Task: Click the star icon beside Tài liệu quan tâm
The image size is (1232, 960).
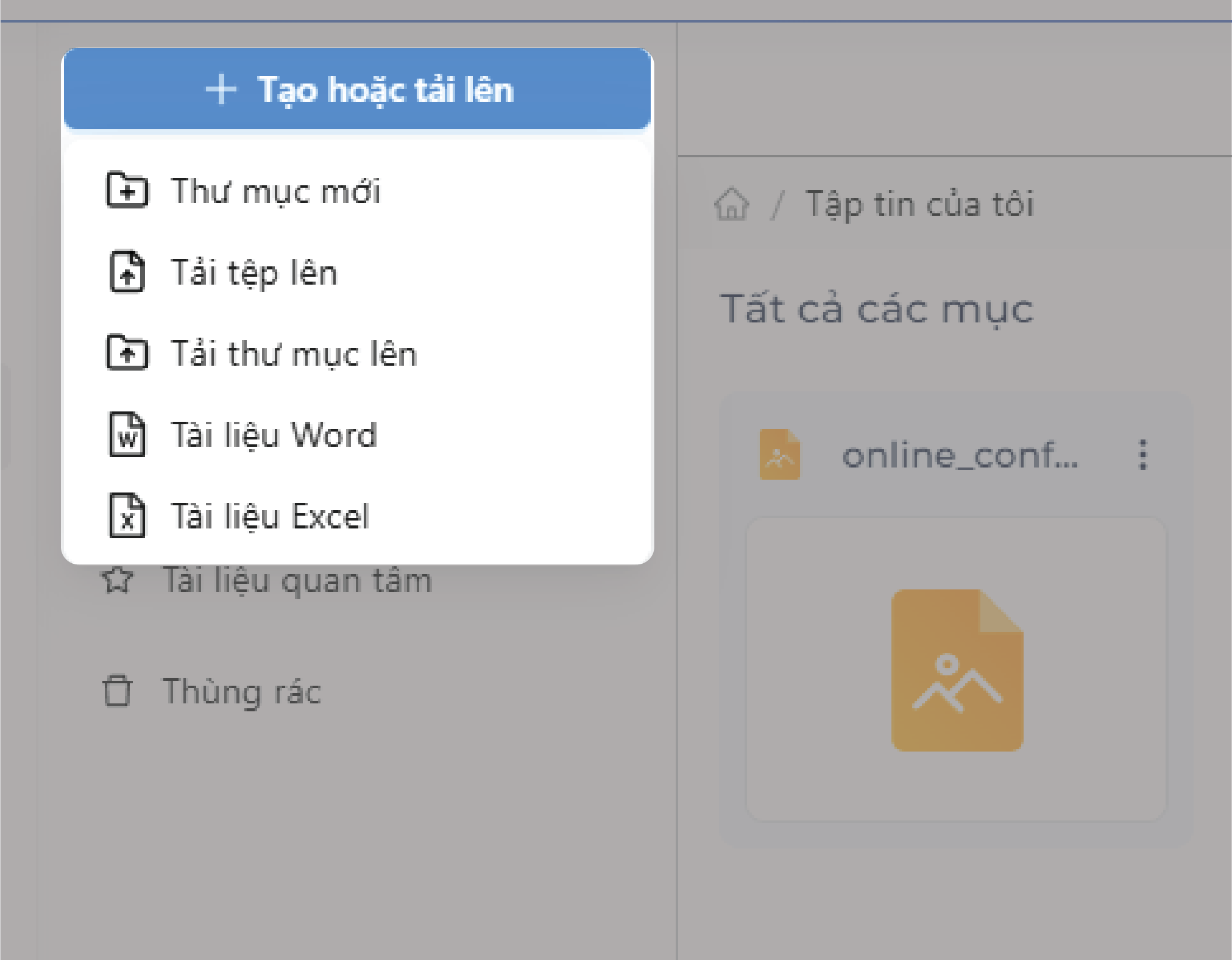Action: tap(118, 579)
